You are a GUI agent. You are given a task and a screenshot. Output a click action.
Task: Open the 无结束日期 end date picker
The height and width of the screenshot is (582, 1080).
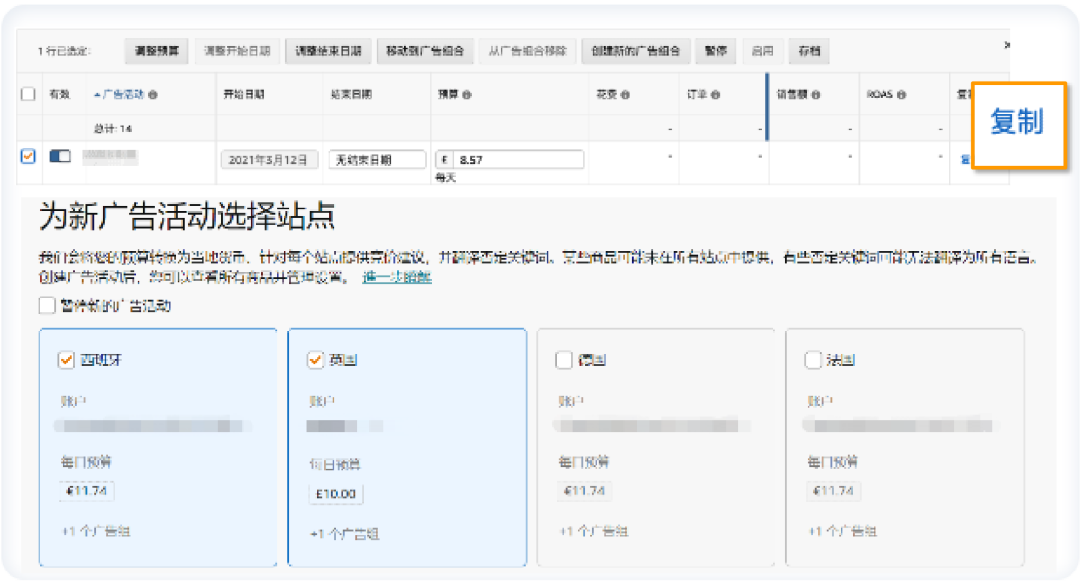tap(375, 158)
